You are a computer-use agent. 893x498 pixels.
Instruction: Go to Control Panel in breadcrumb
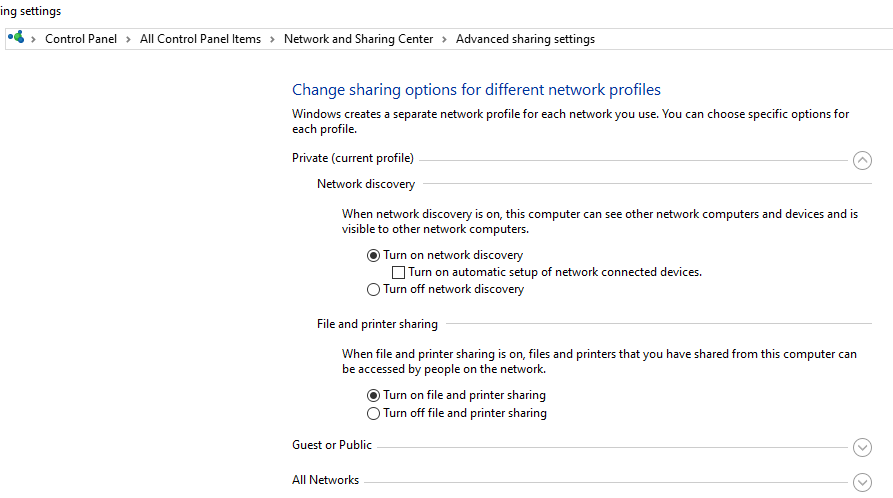click(81, 39)
